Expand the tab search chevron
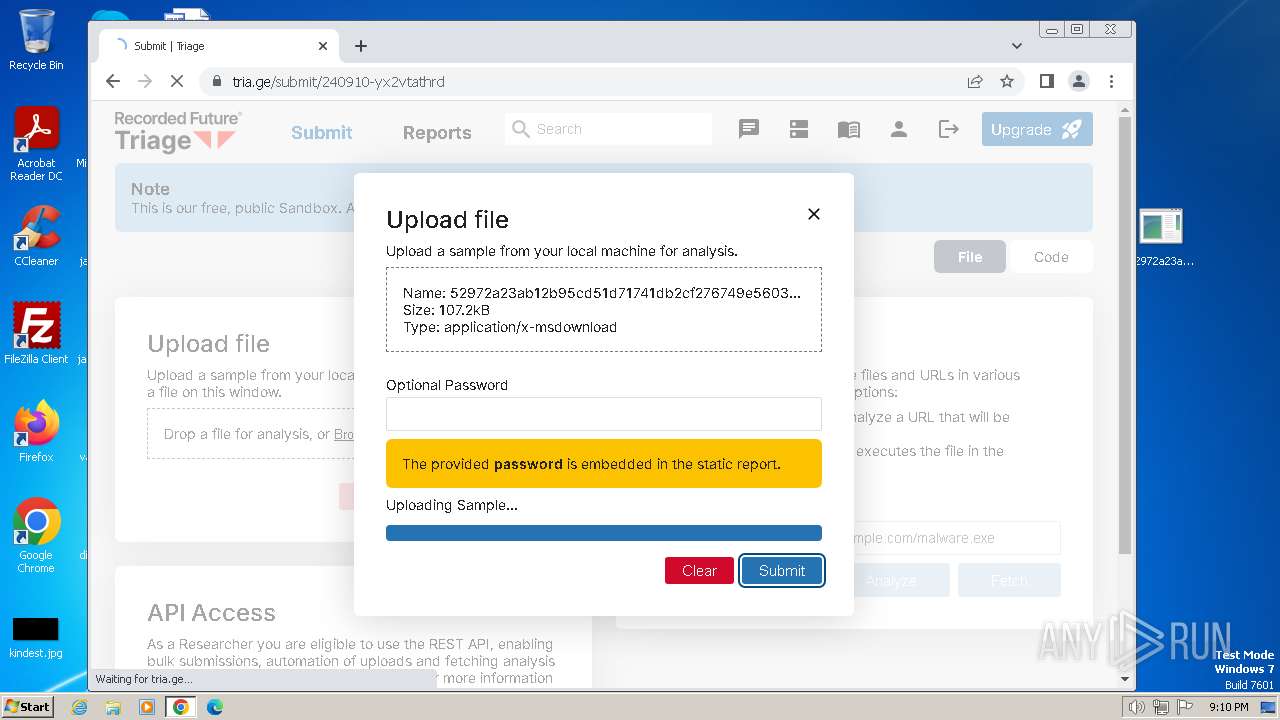Screen dimensions: 1280x720 point(1017,46)
